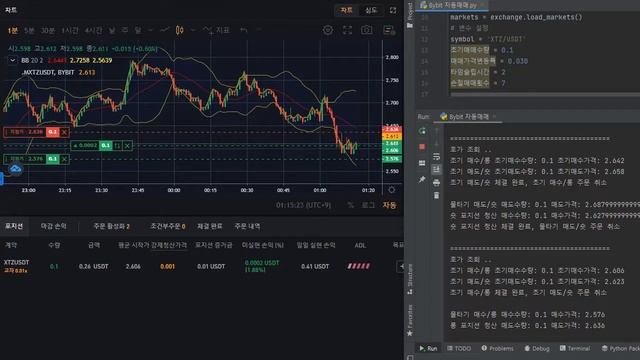
Task: Select the Bybit 자동매매 Run tab
Action: 468,117
